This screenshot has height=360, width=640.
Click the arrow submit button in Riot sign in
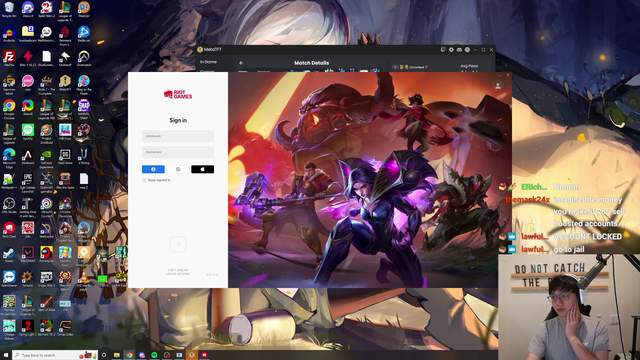click(x=178, y=244)
